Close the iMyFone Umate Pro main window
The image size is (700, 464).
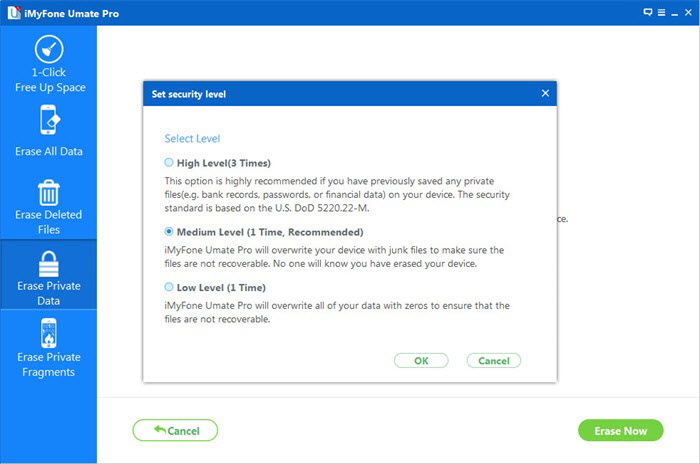688,13
